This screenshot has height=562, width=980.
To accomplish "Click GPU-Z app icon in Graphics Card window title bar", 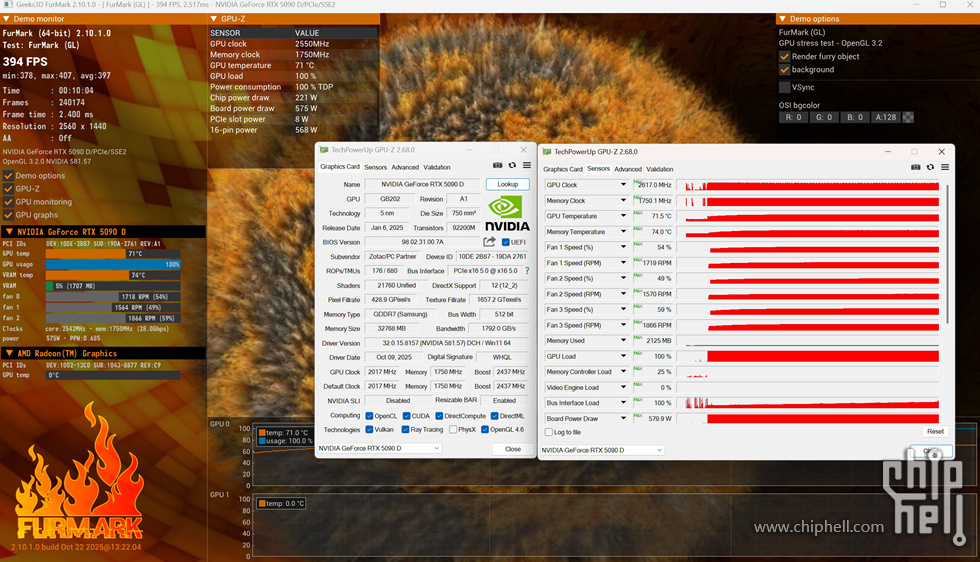I will 324,150.
